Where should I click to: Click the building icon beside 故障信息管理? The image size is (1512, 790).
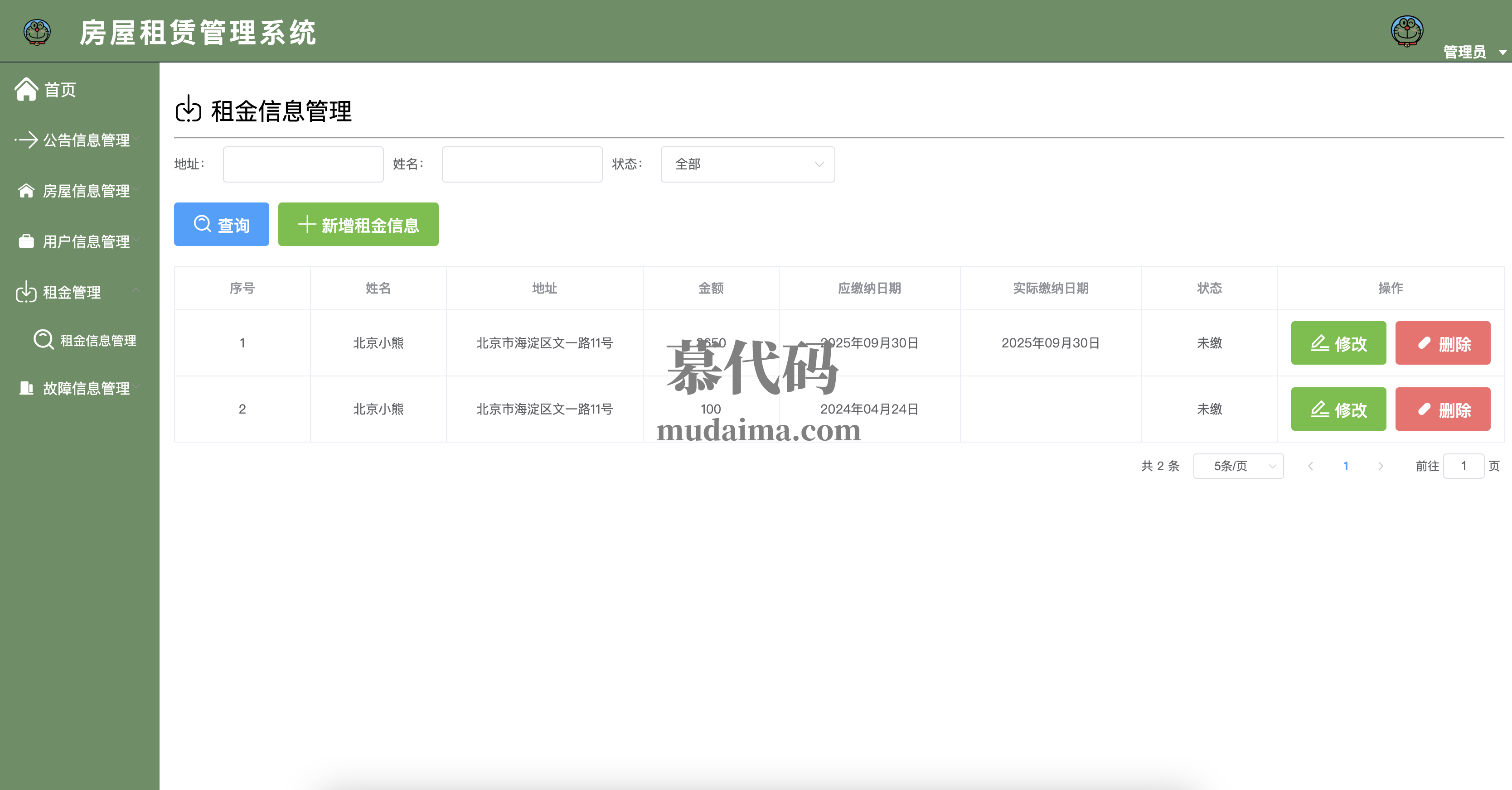click(26, 388)
